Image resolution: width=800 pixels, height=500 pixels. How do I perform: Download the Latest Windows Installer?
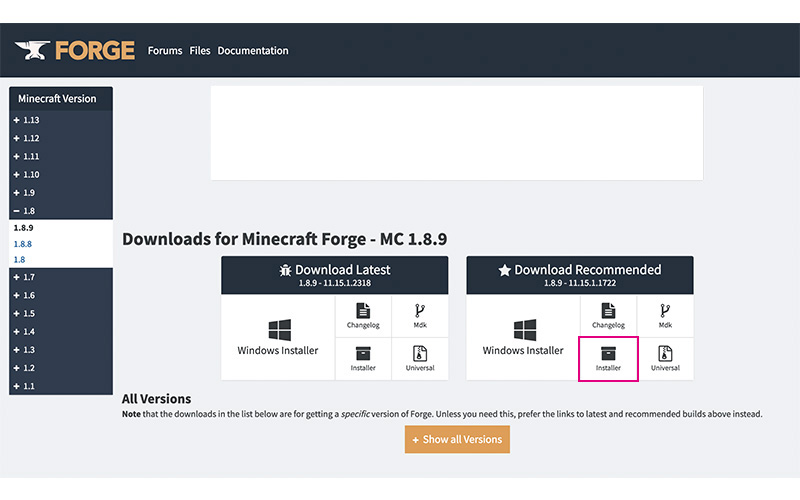pyautogui.click(x=278, y=337)
